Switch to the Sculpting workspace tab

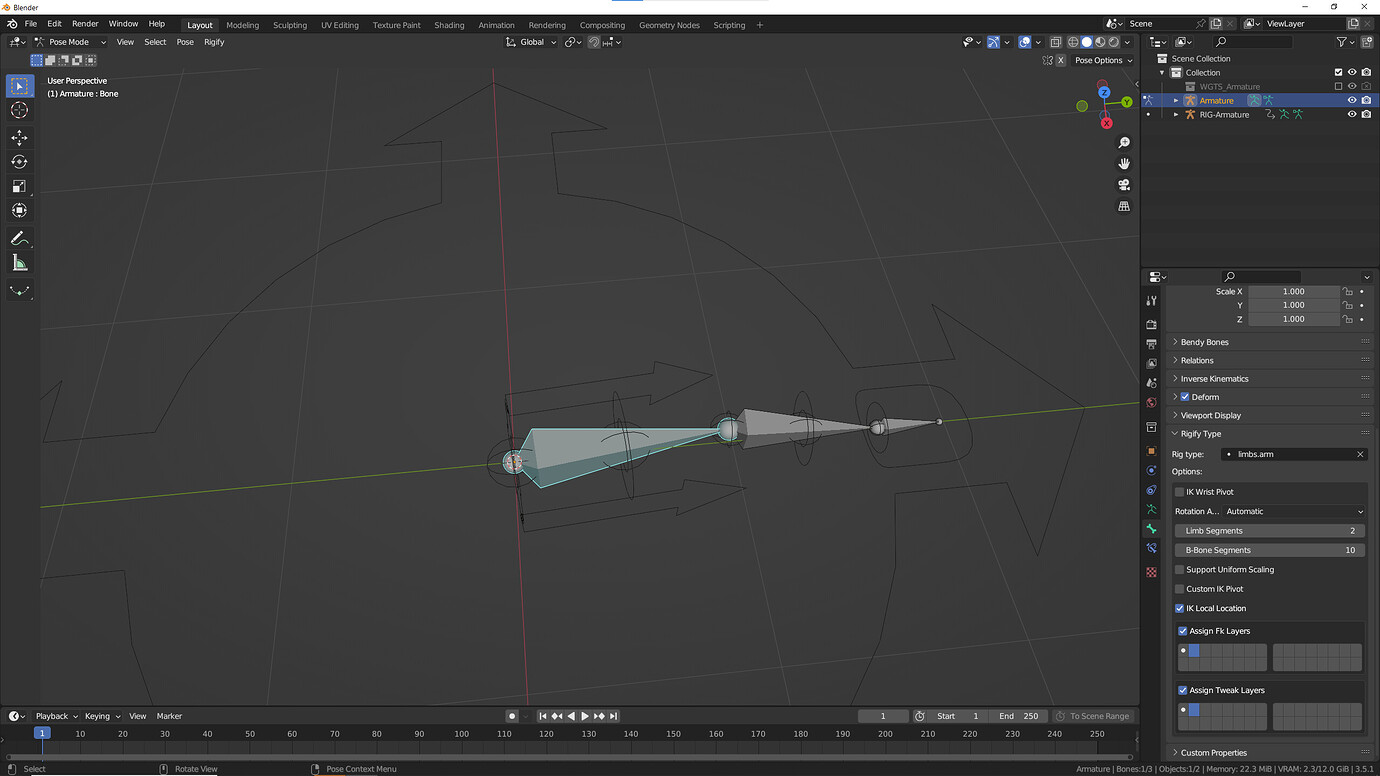pyautogui.click(x=290, y=25)
